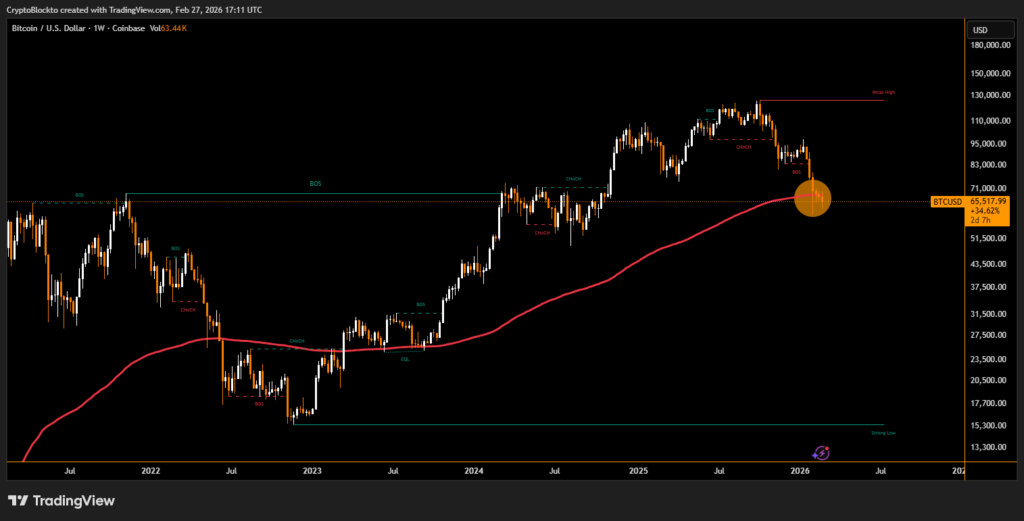Image resolution: width=1024 pixels, height=521 pixels.
Task: Click the 2022 label on time axis
Action: (151, 468)
